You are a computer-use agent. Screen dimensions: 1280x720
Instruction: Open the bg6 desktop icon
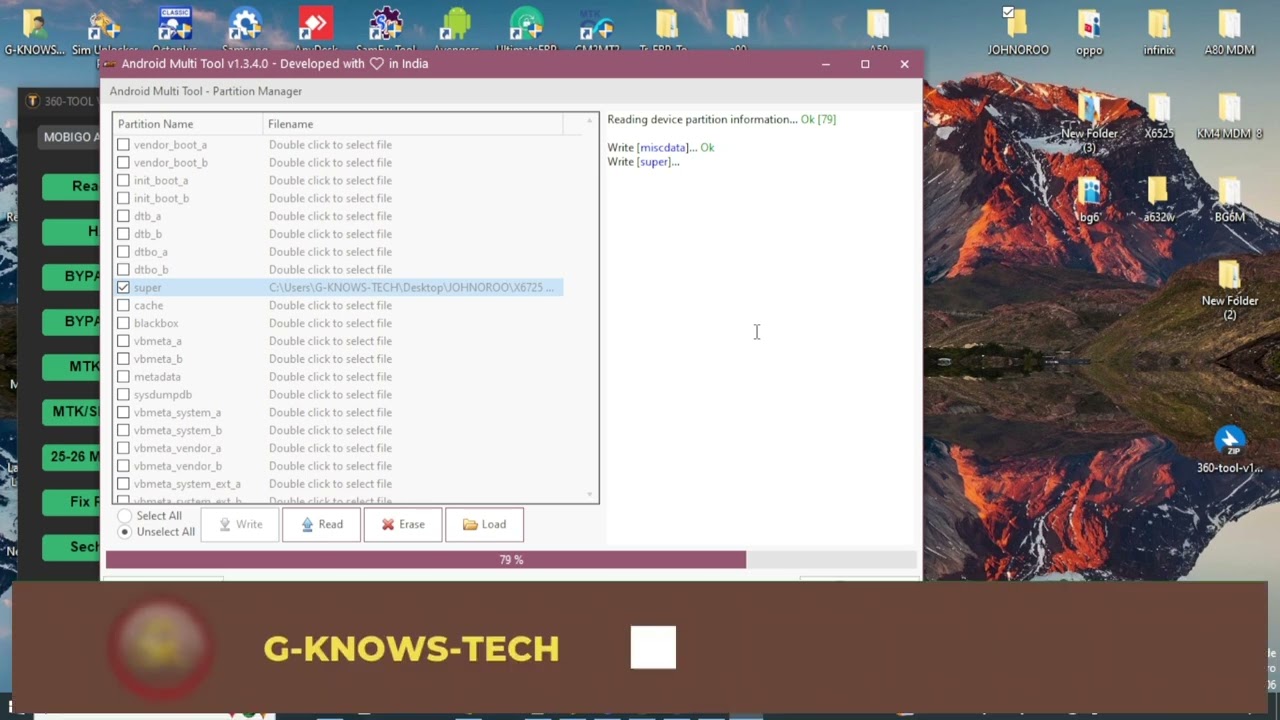(x=1089, y=200)
